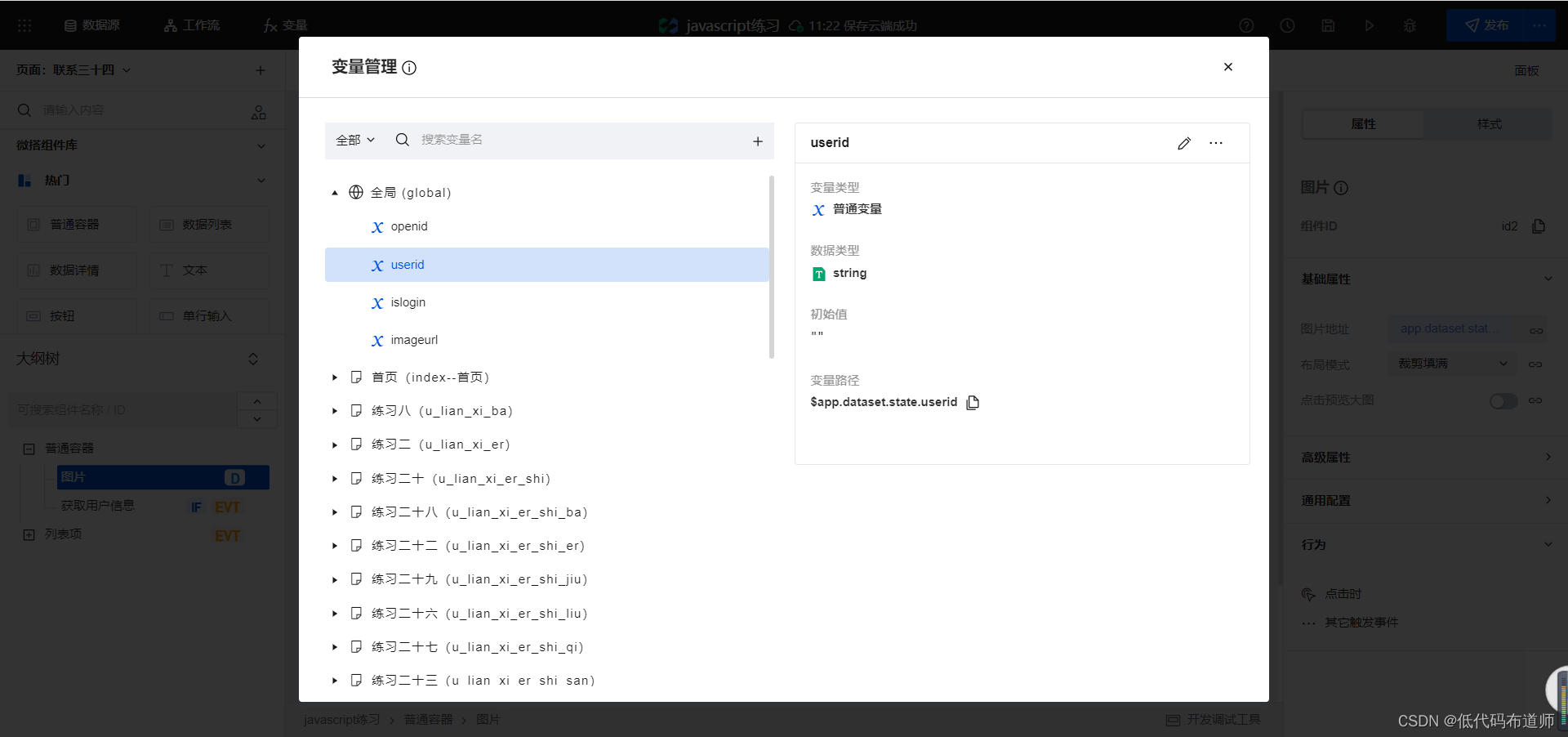This screenshot has width=1568, height=737.
Task: Toggle the 点击预览大图 switch
Action: coord(1503,401)
